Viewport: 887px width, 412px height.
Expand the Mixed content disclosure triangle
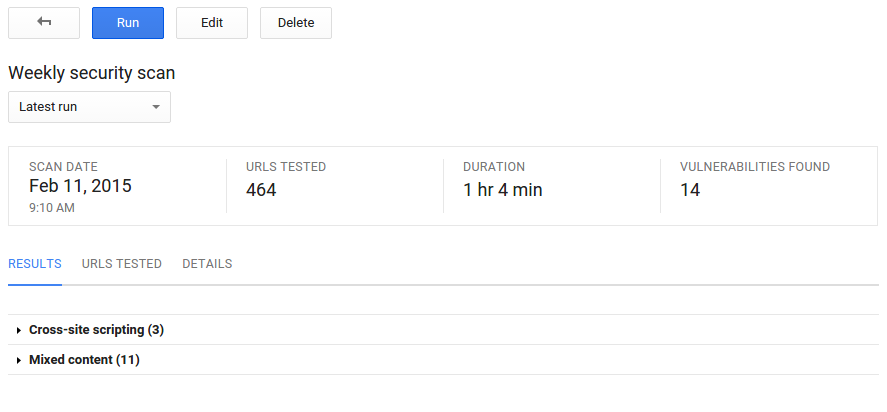(19, 360)
